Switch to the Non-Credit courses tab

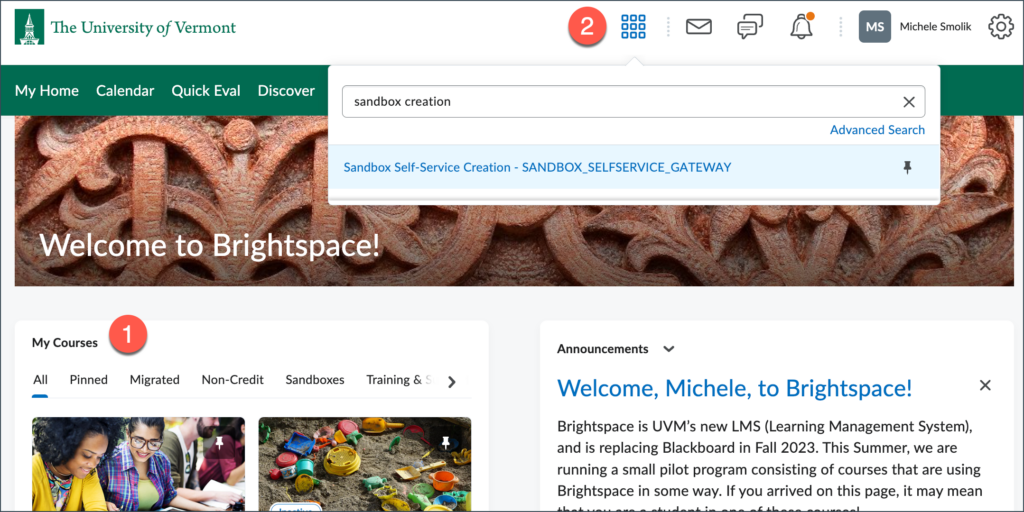click(x=232, y=380)
